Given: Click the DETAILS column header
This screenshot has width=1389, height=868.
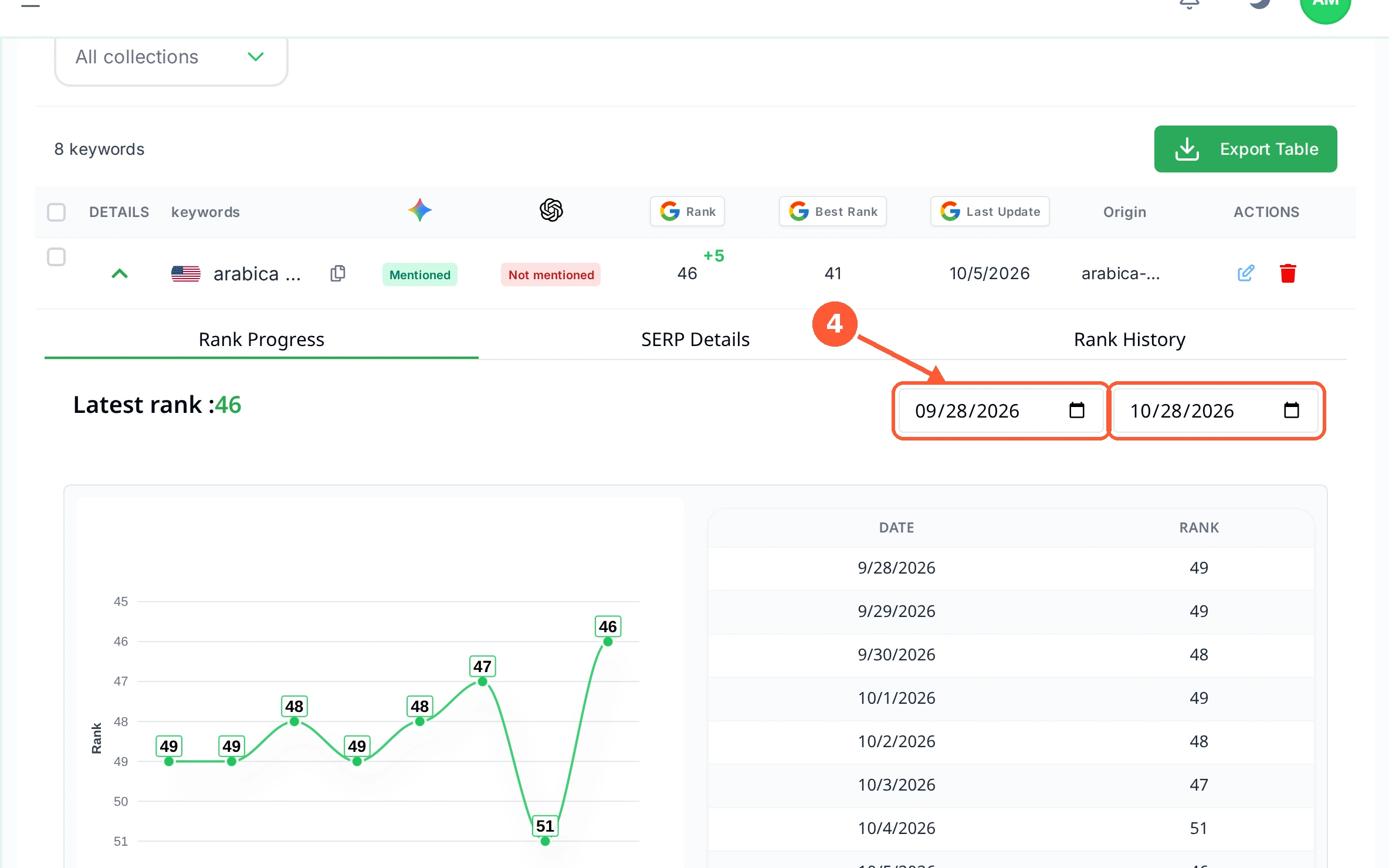Looking at the screenshot, I should pos(119,212).
